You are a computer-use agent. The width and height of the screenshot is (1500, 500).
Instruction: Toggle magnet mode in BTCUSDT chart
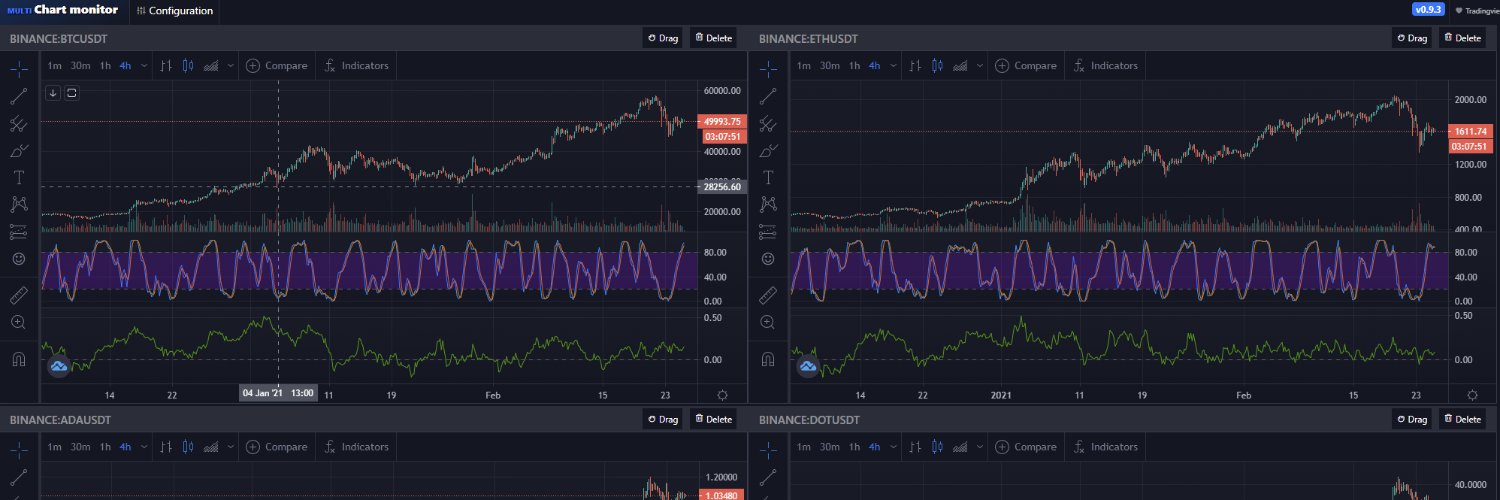pyautogui.click(x=19, y=359)
